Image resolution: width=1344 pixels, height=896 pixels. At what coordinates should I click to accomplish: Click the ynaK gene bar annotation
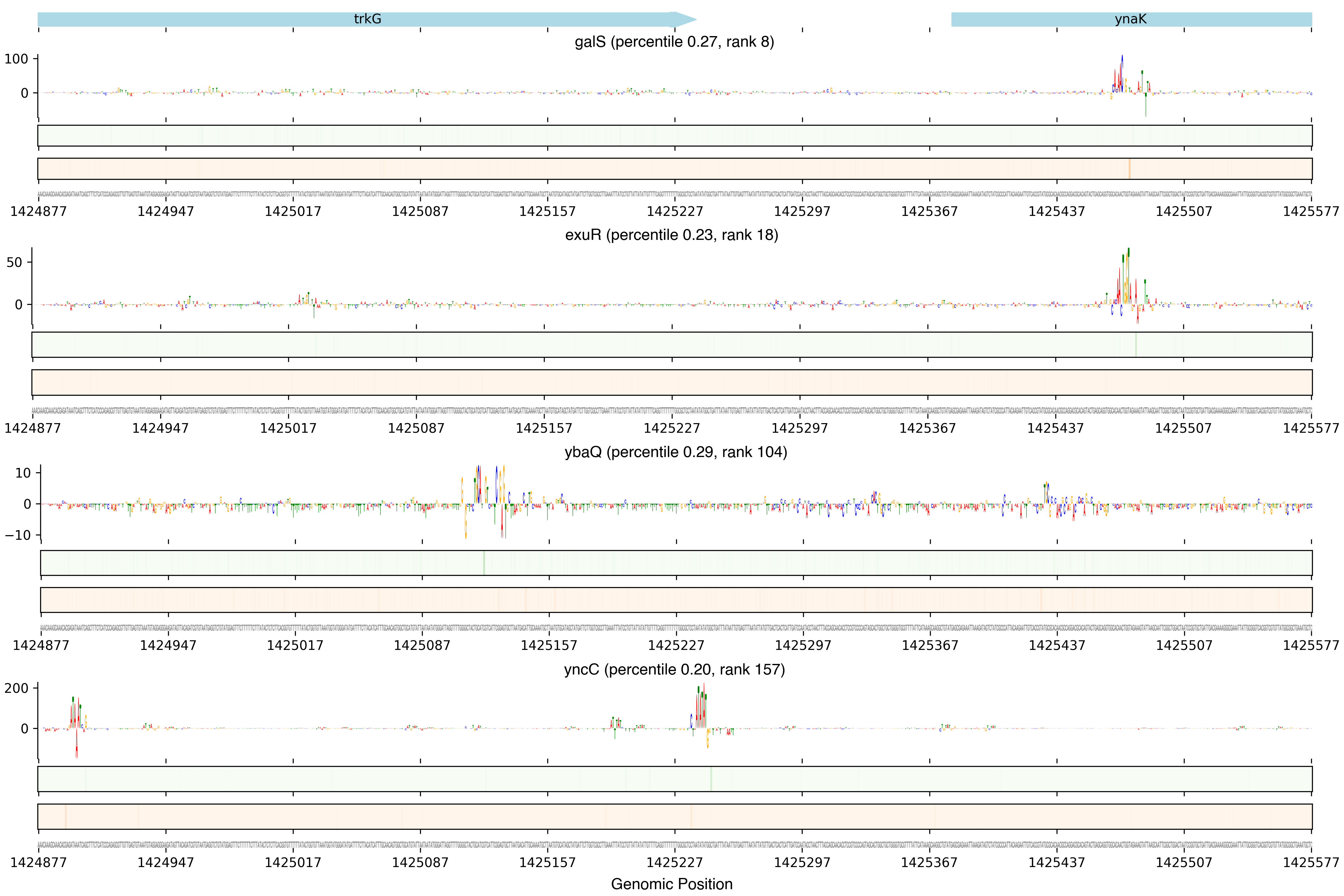(x=1130, y=19)
